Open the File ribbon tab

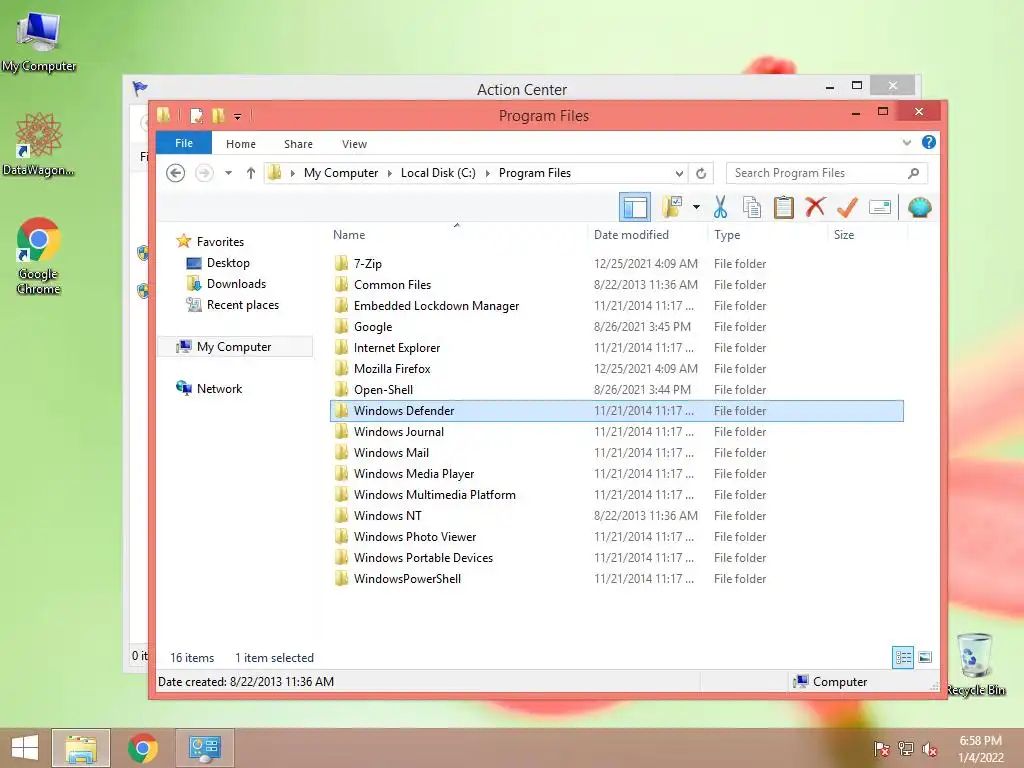[x=184, y=143]
